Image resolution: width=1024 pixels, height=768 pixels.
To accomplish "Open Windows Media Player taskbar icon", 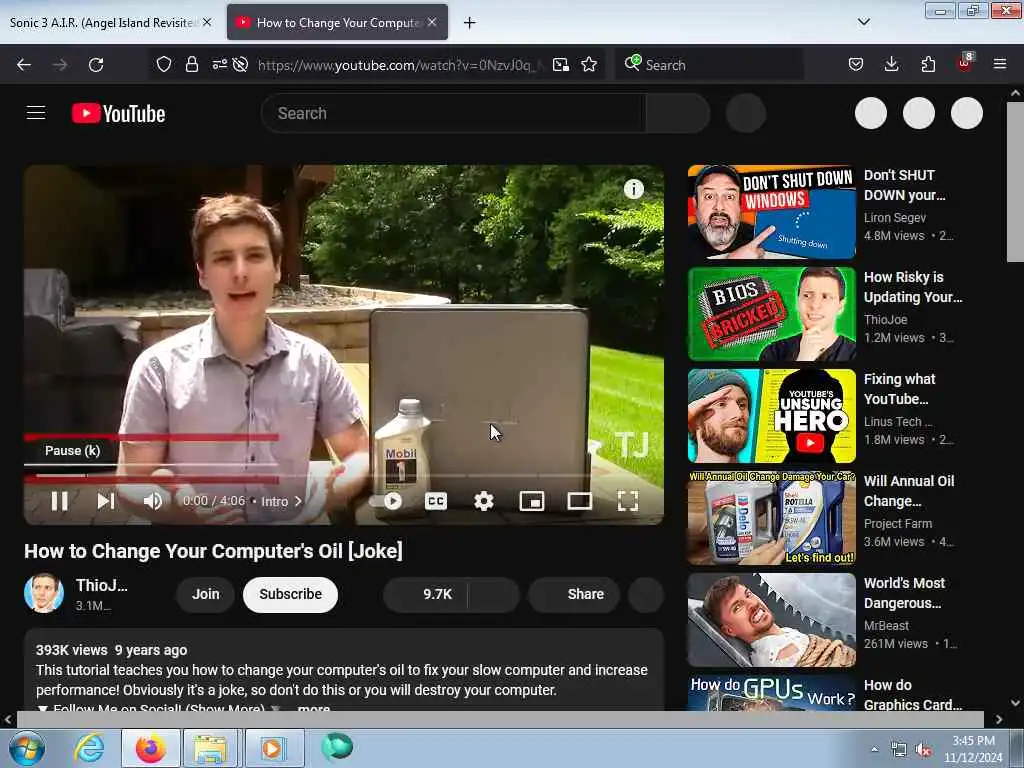I will 272,748.
